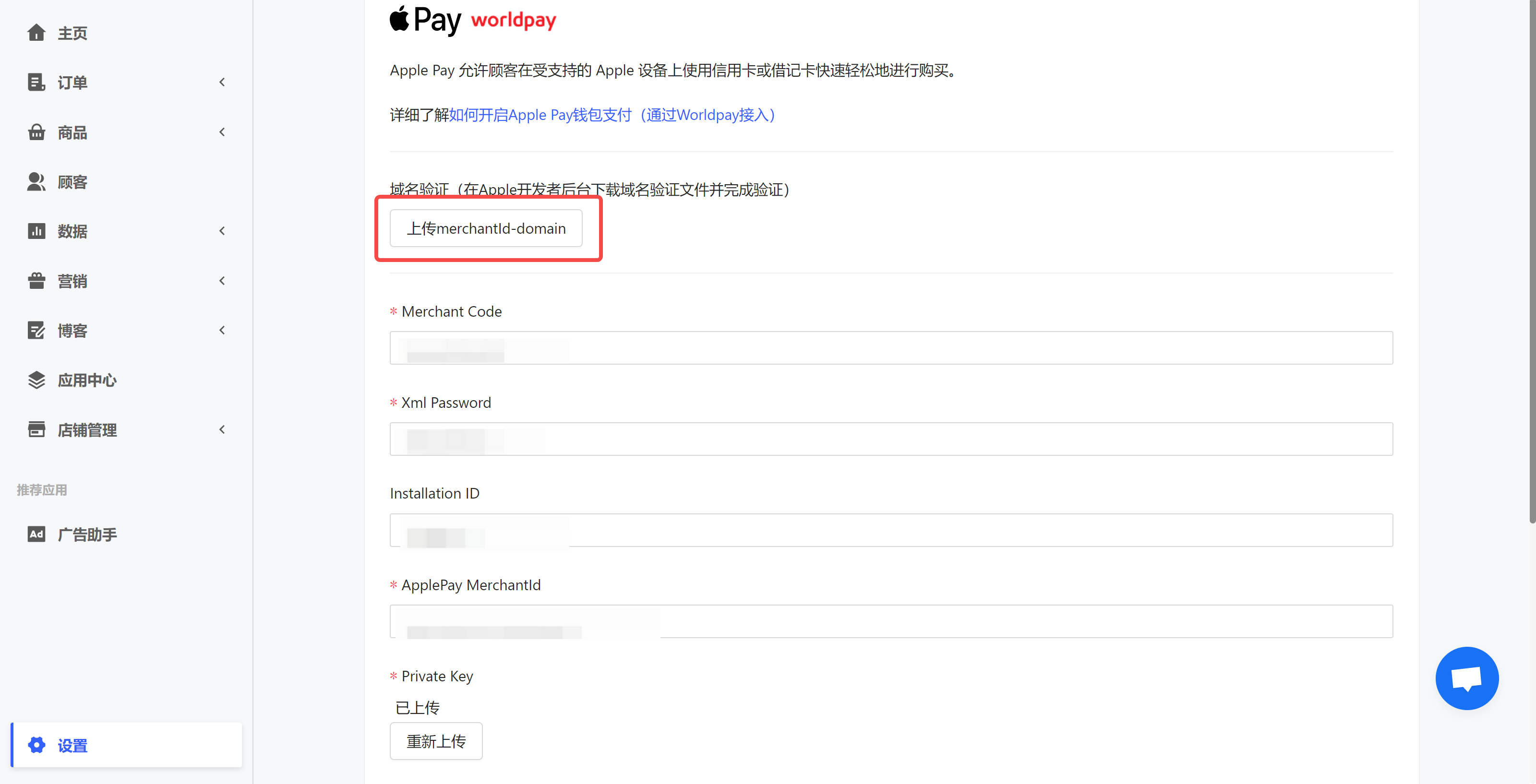Click 上传merchantId-domain button

486,228
